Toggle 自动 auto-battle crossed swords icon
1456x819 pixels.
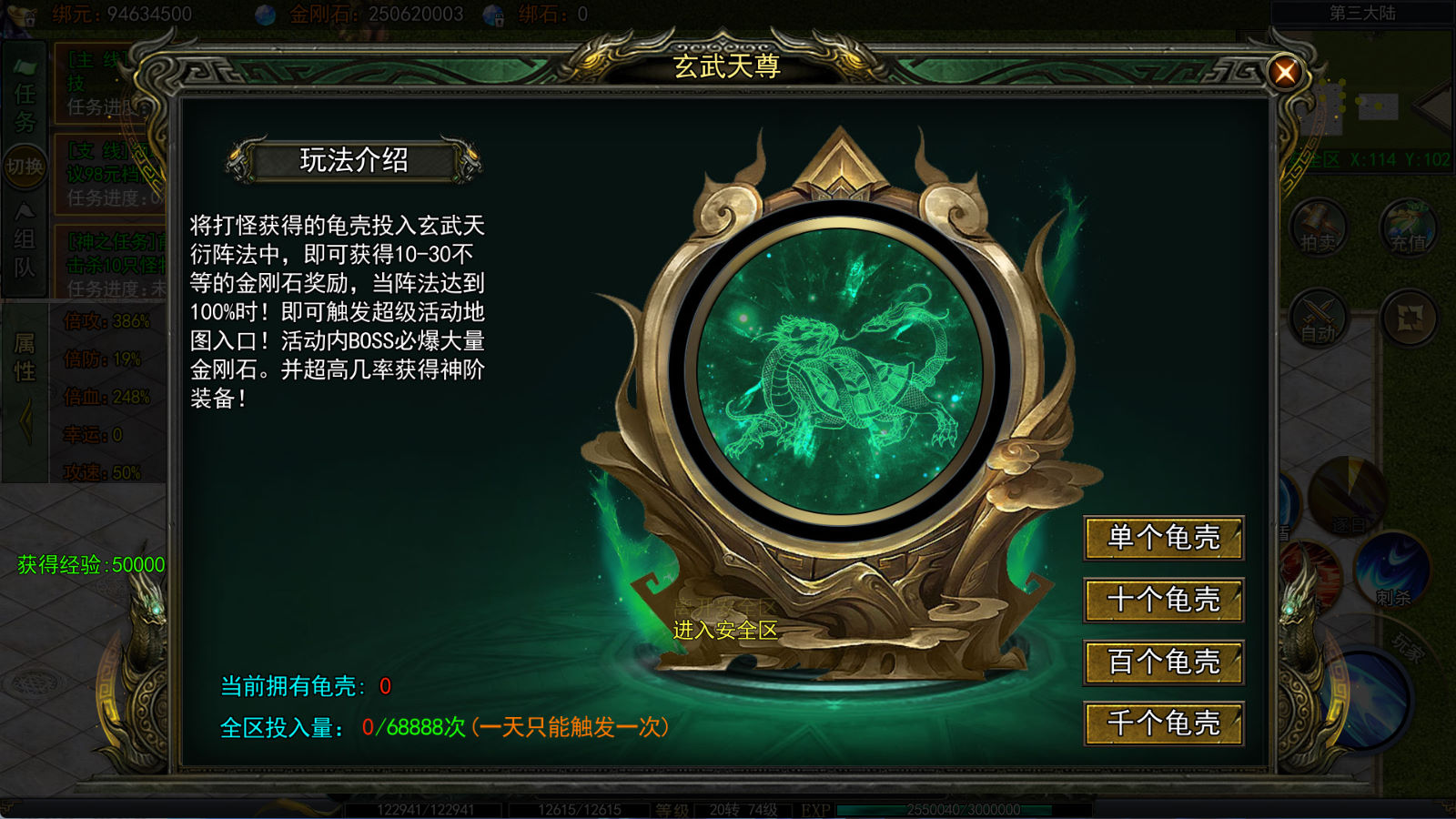tap(1318, 318)
